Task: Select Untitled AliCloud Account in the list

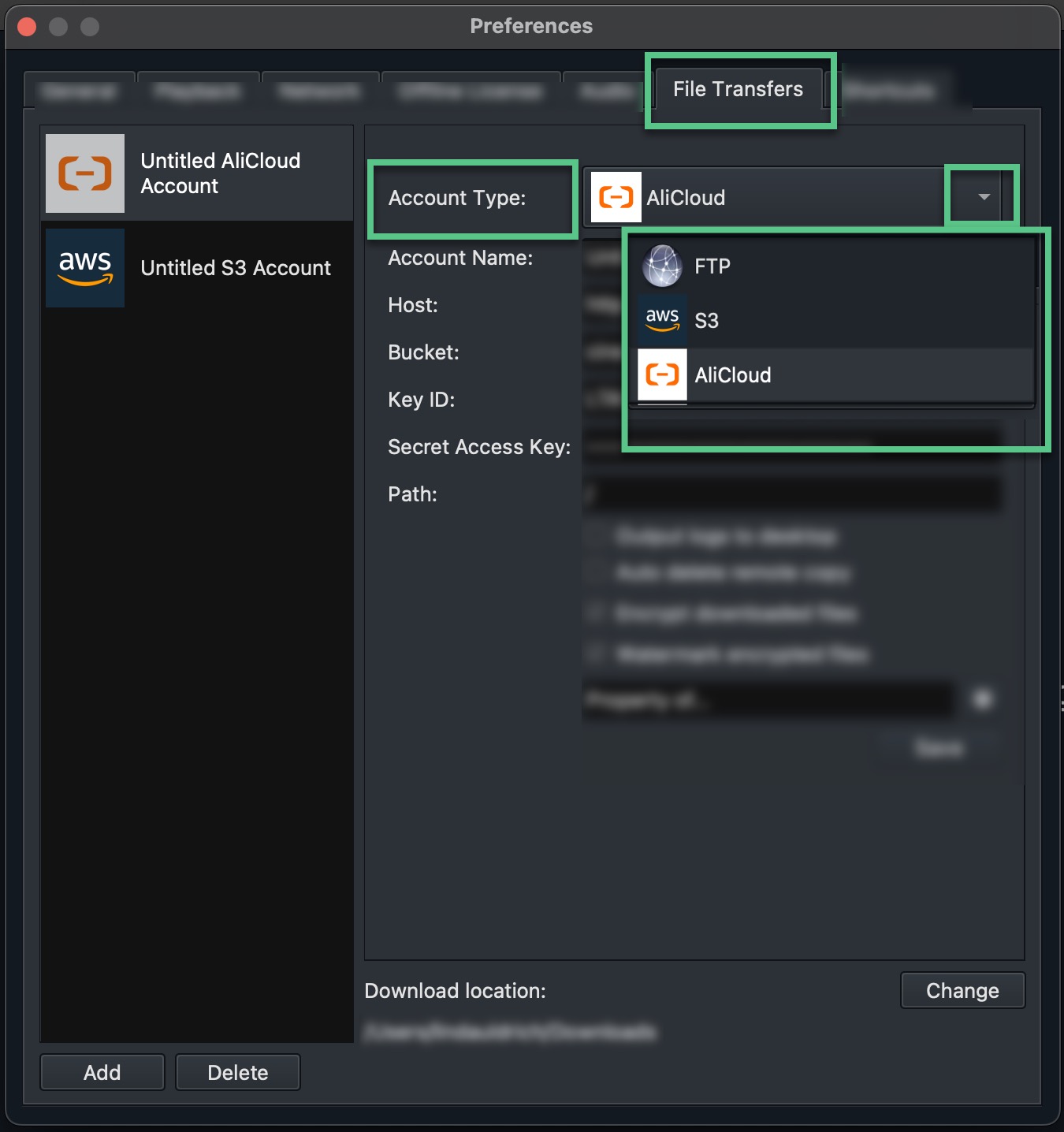Action: click(197, 173)
